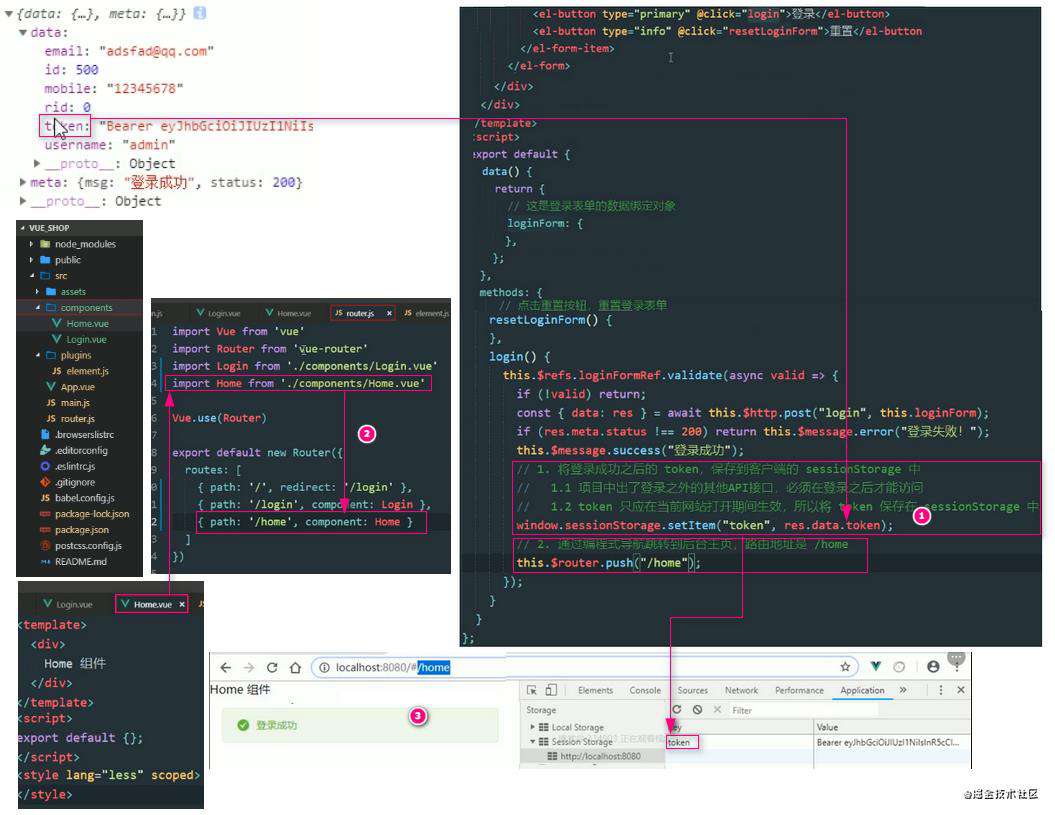This screenshot has height=815, width=1055.
Task: Click the browser forward arrow
Action: coord(249,667)
